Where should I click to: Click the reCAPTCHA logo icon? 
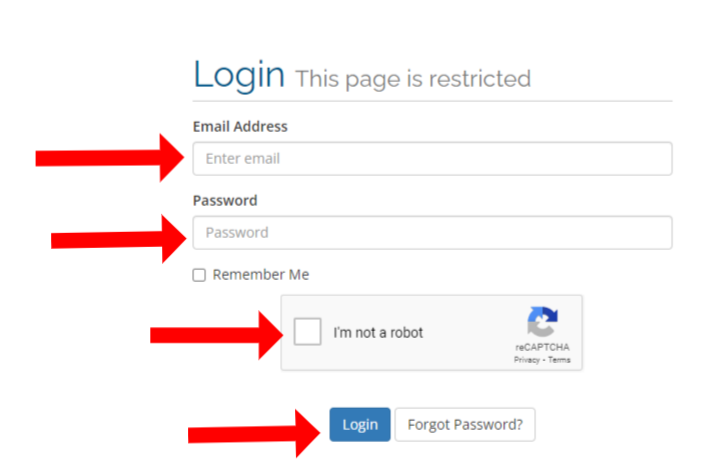coord(542,321)
